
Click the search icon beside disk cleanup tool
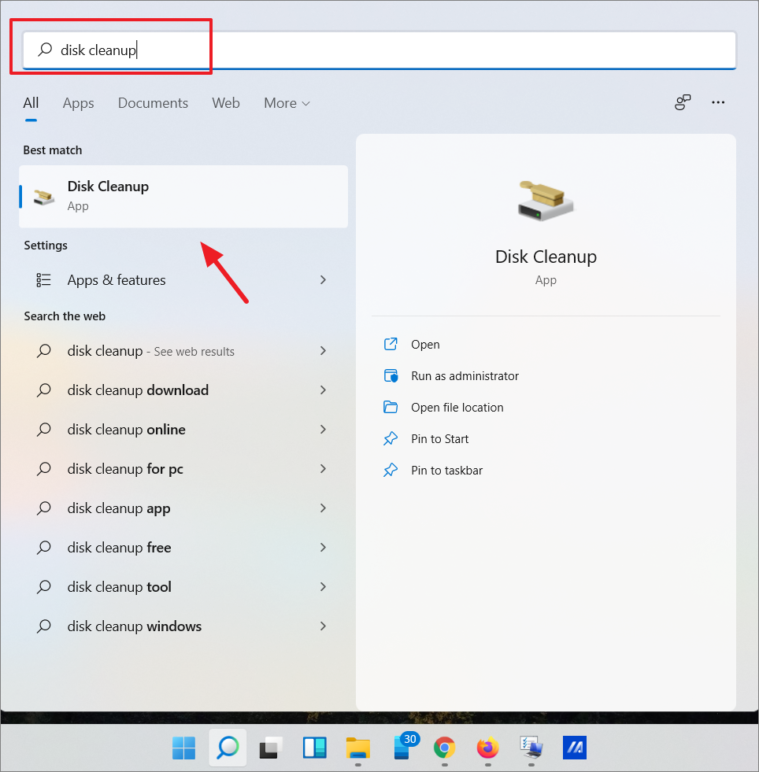point(44,587)
